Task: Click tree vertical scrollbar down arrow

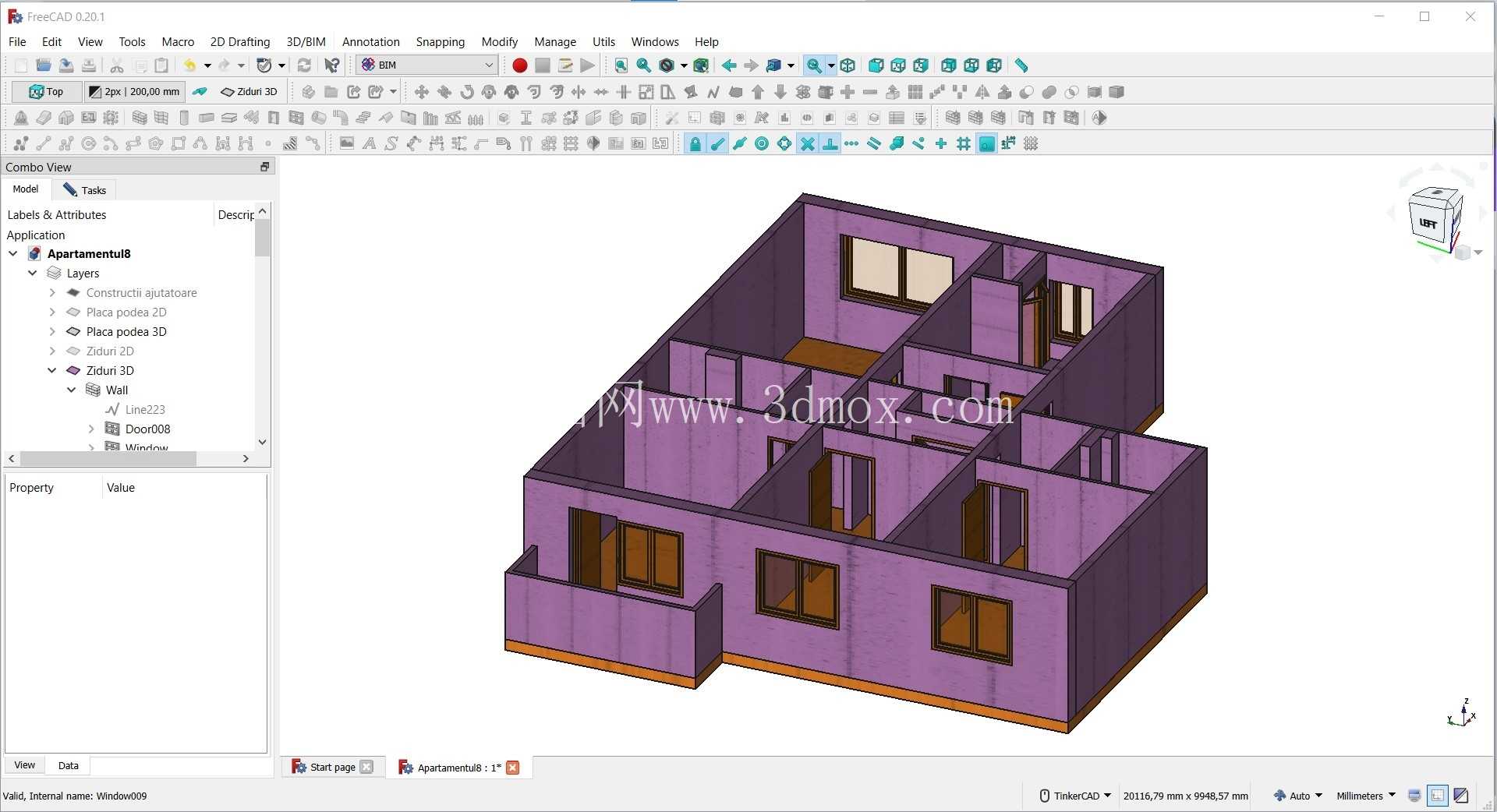Action: 262,442
